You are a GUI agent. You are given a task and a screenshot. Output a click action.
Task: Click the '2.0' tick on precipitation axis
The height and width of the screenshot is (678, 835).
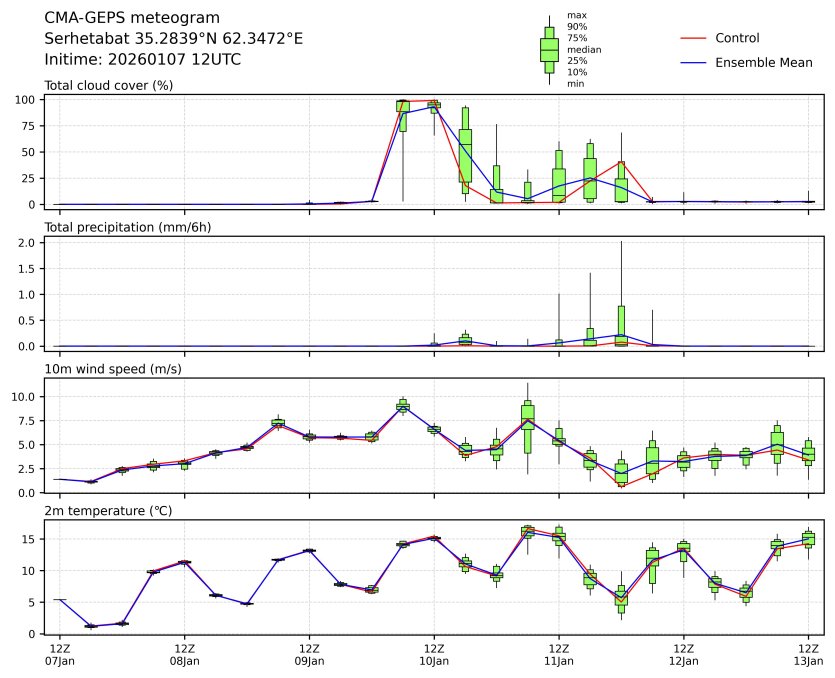click(x=30, y=243)
